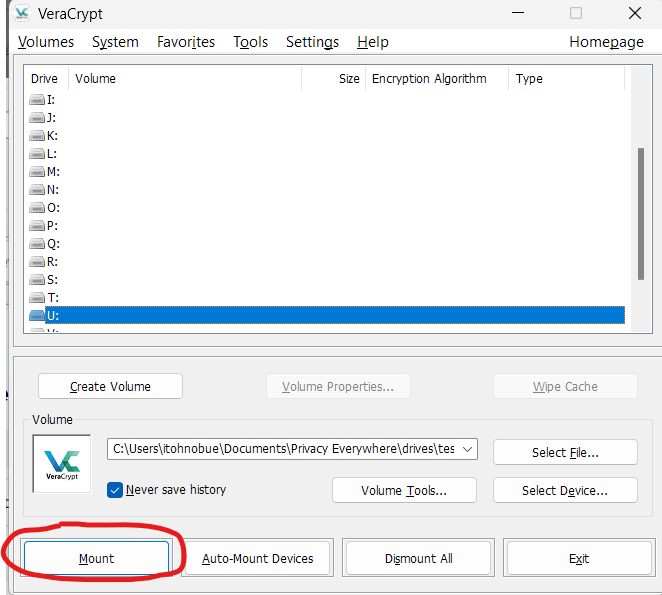Click Auto-Mount Devices button
This screenshot has height=595, width=662.
click(x=258, y=558)
